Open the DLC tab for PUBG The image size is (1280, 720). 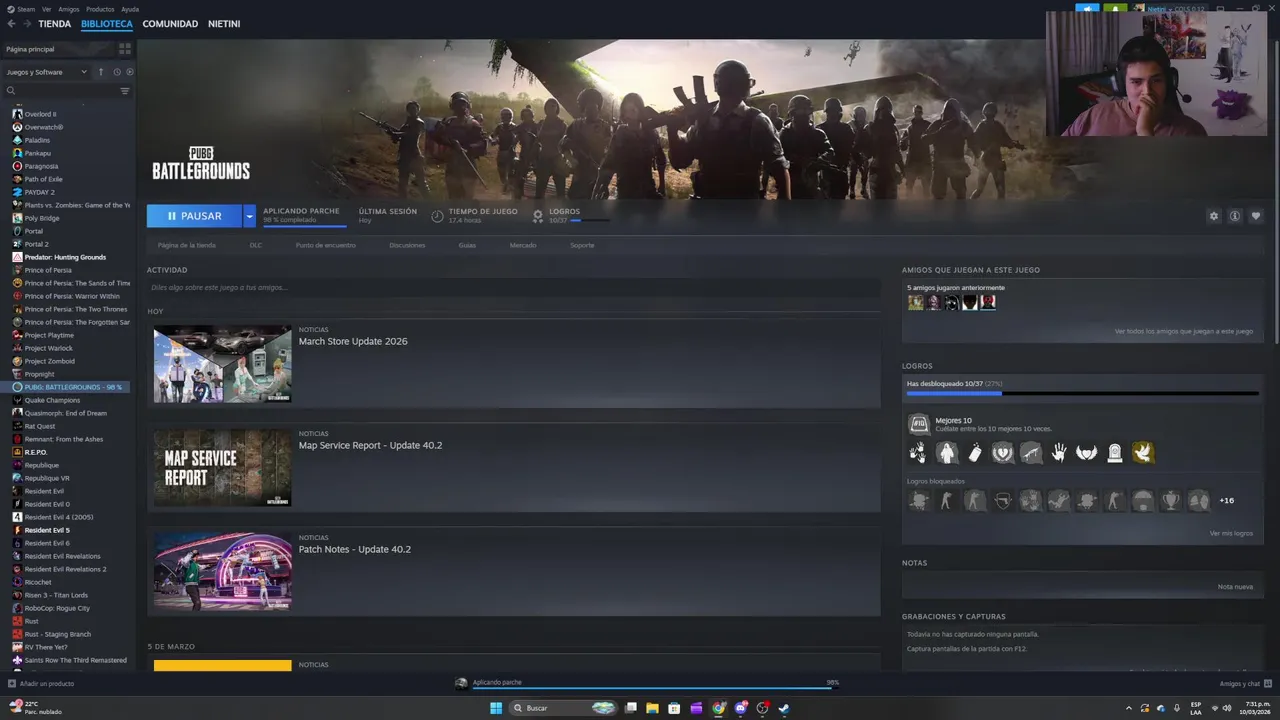tap(256, 245)
